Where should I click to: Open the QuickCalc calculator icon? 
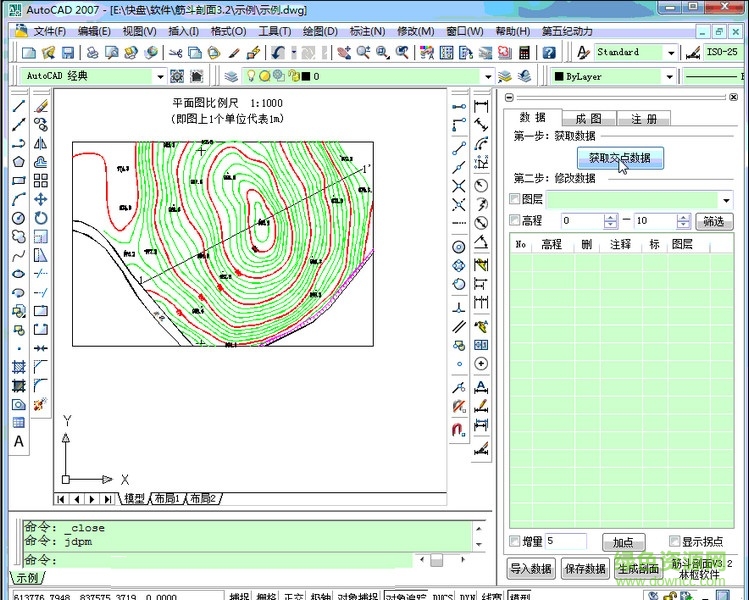[x=522, y=53]
